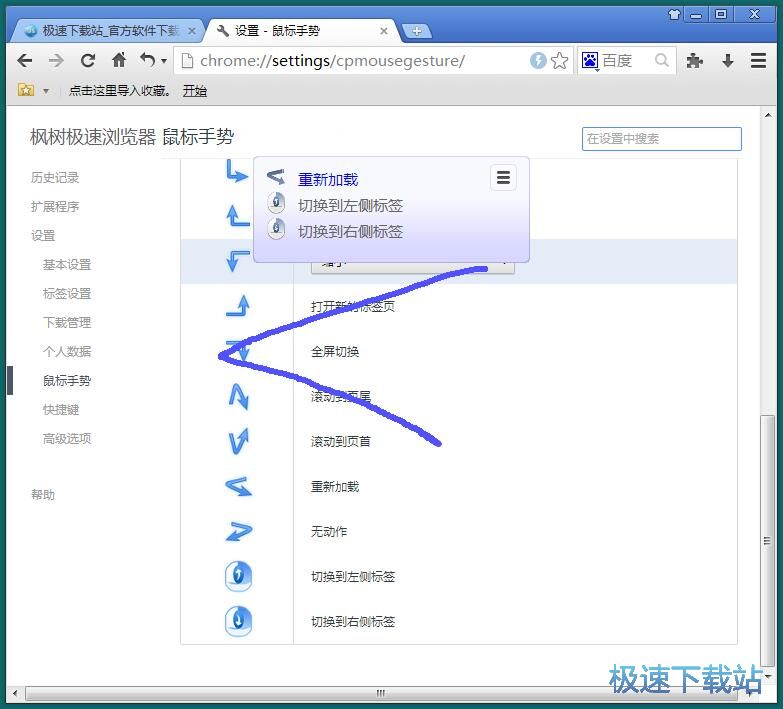Viewport: 783px width, 709px height.
Task: Click the down-then-right gesture arrow icon
Action: coord(237,171)
